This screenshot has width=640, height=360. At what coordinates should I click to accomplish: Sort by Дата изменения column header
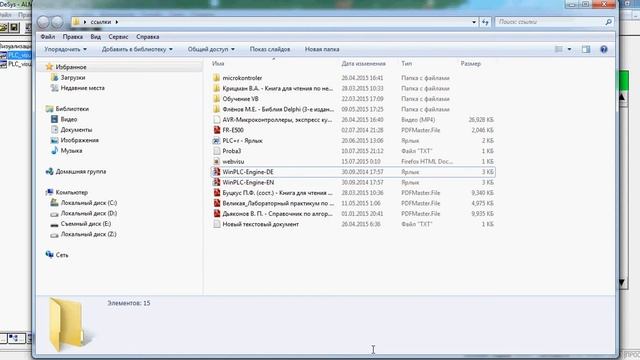pos(363,64)
